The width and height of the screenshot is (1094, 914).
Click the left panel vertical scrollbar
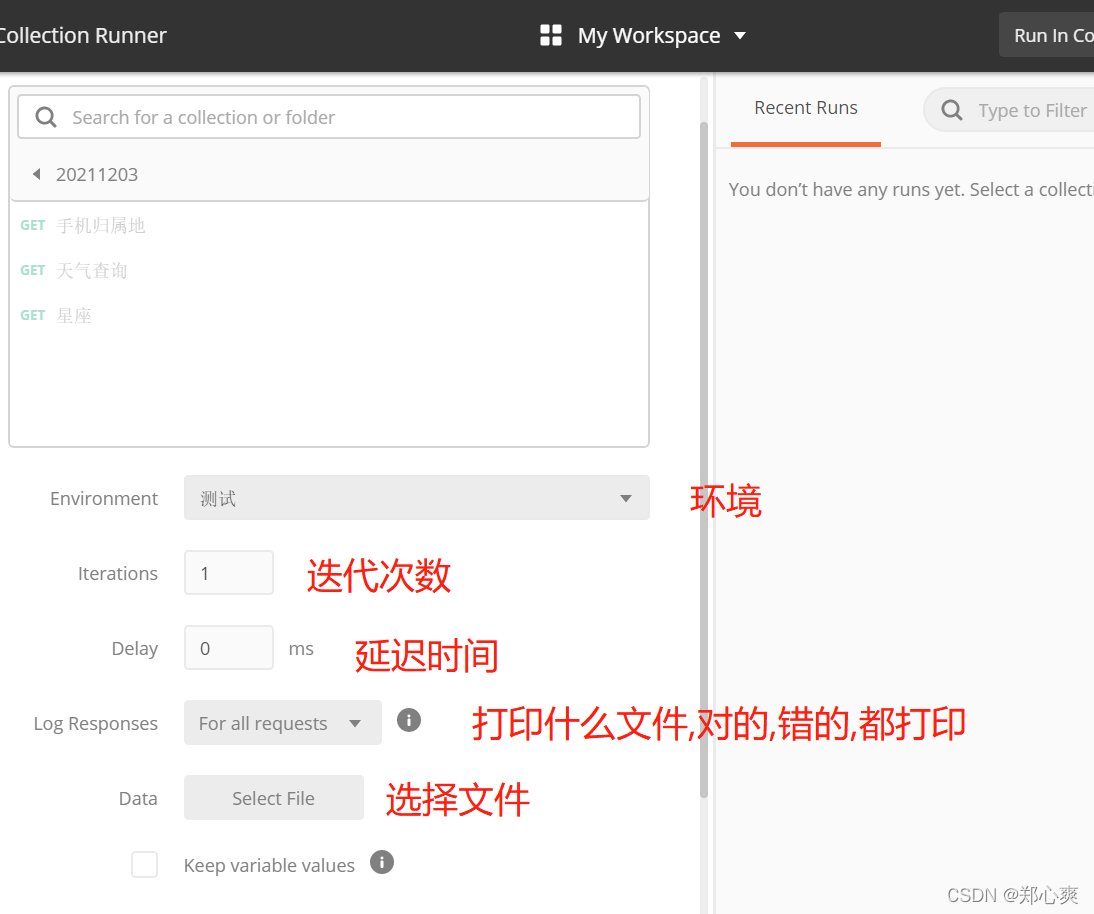coord(704,459)
